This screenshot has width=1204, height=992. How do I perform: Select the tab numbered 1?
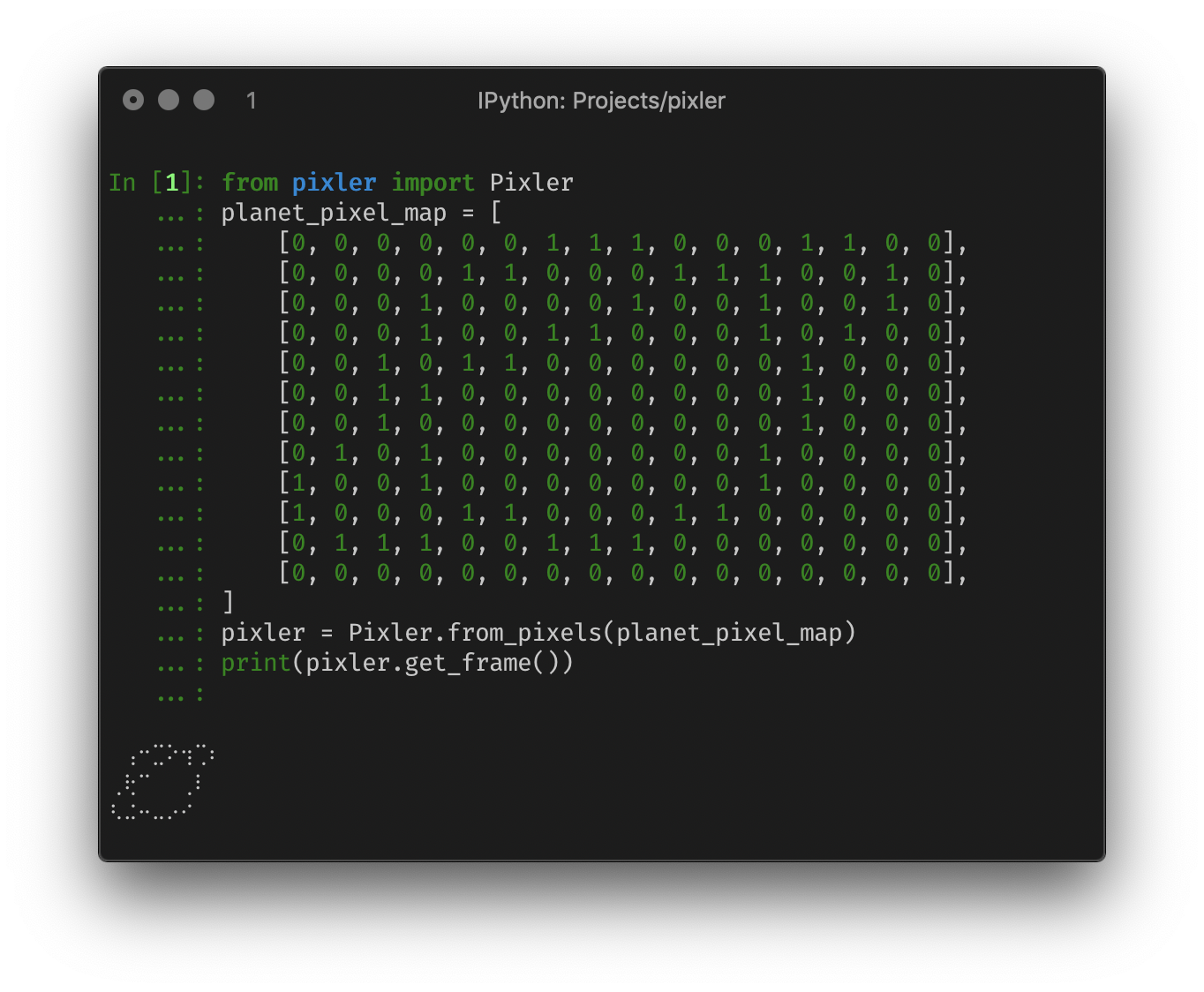coord(252,101)
